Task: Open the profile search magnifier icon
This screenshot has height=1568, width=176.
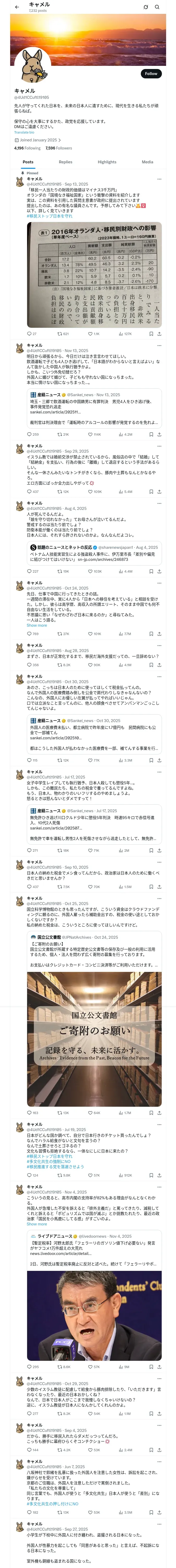Action: [x=157, y=7]
